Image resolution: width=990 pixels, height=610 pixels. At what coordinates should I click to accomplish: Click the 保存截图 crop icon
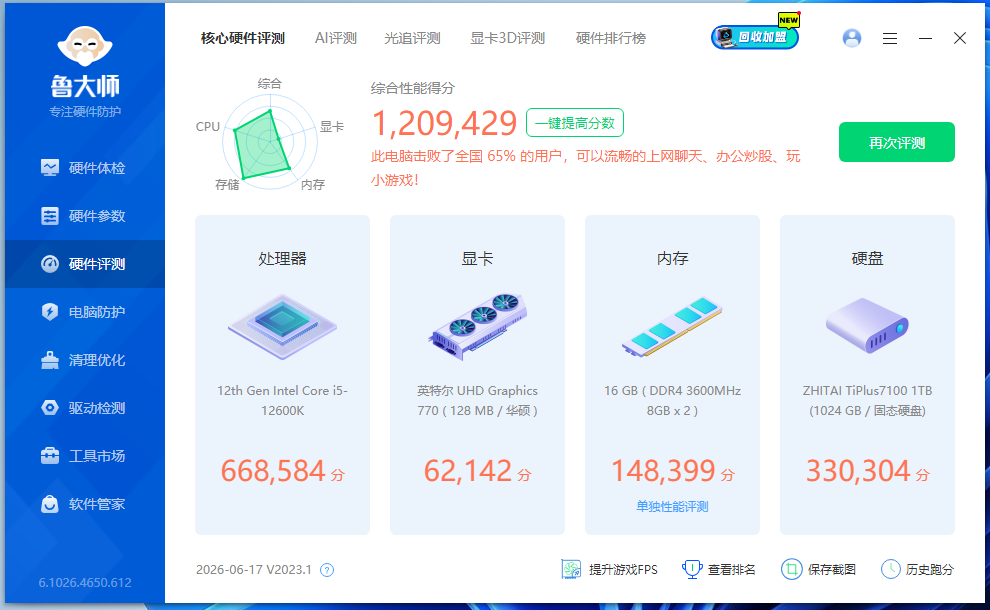coord(791,570)
